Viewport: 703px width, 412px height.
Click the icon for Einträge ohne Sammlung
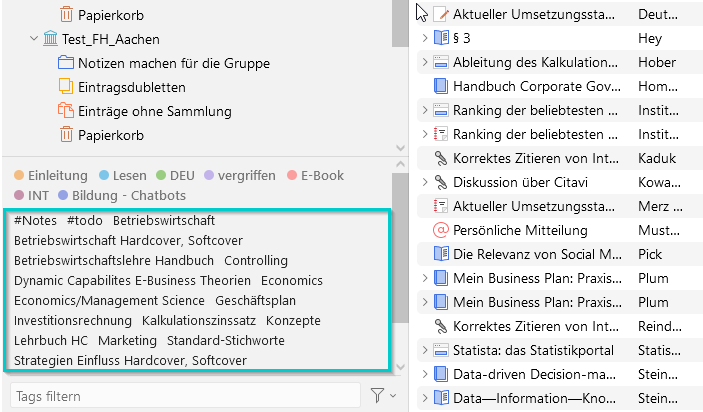[66, 110]
